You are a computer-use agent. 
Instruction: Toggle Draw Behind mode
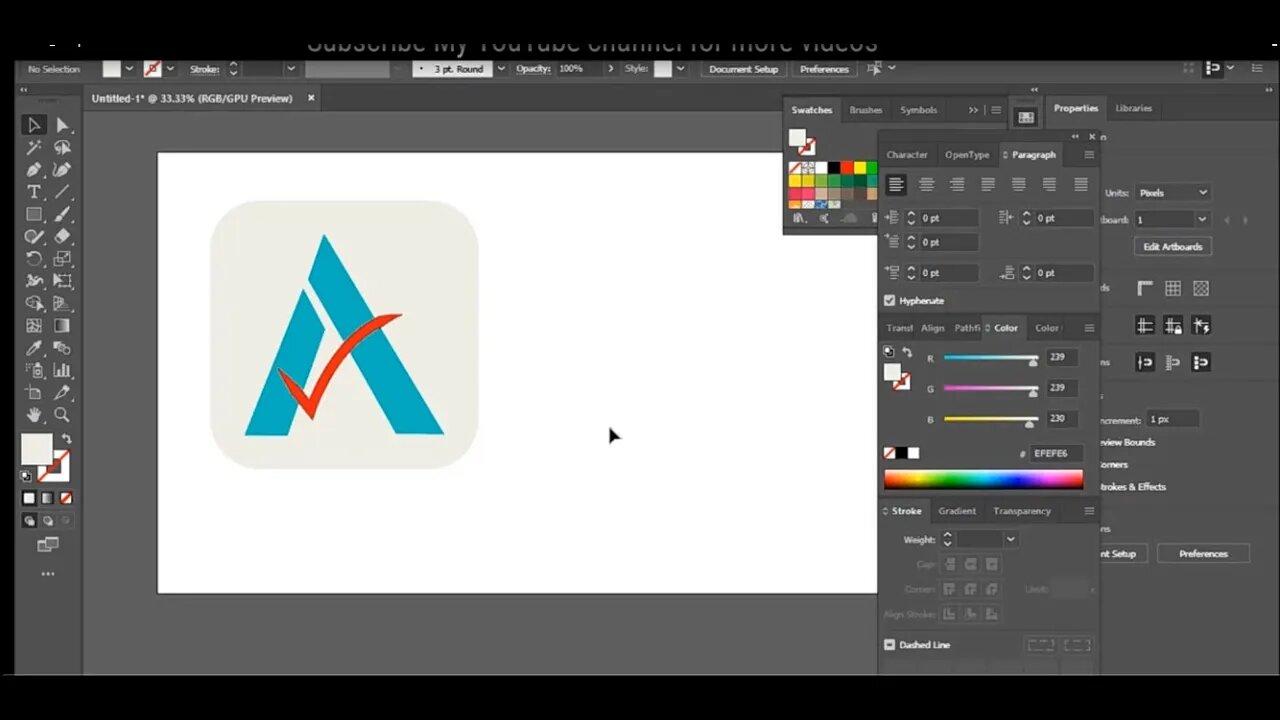[47, 521]
